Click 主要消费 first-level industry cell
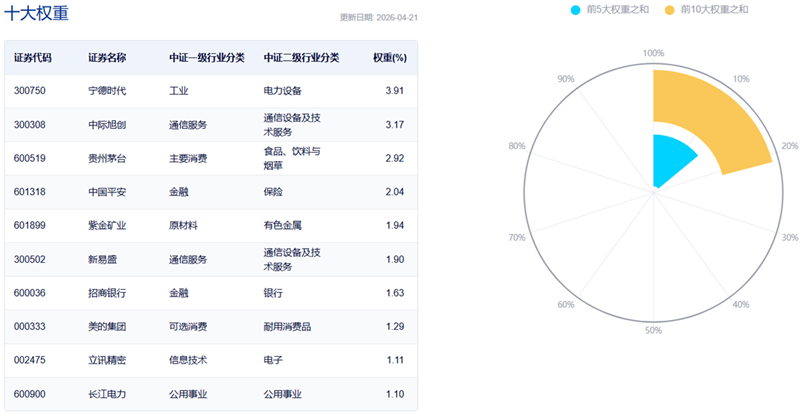This screenshot has height=413, width=802. [x=188, y=158]
